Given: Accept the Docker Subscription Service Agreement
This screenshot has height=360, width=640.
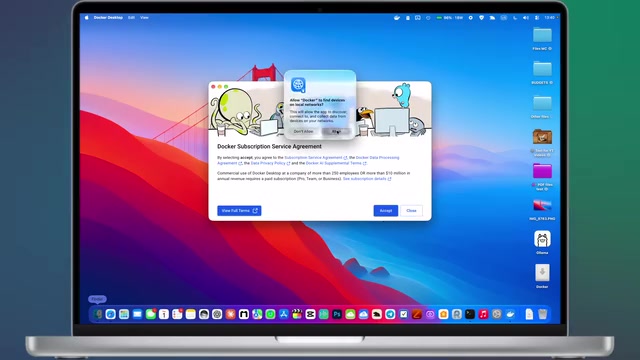Looking at the screenshot, I should click(x=386, y=211).
